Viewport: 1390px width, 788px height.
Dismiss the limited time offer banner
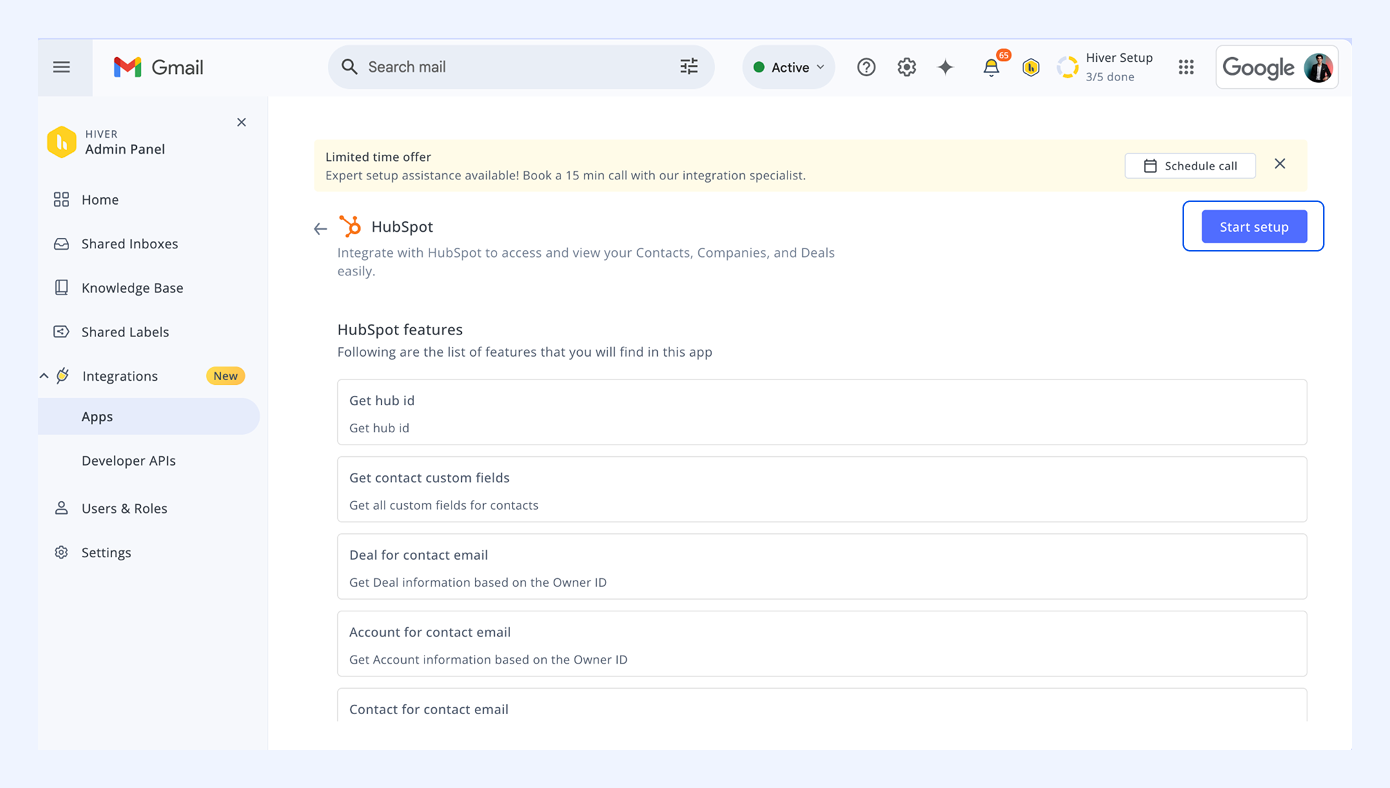1280,164
